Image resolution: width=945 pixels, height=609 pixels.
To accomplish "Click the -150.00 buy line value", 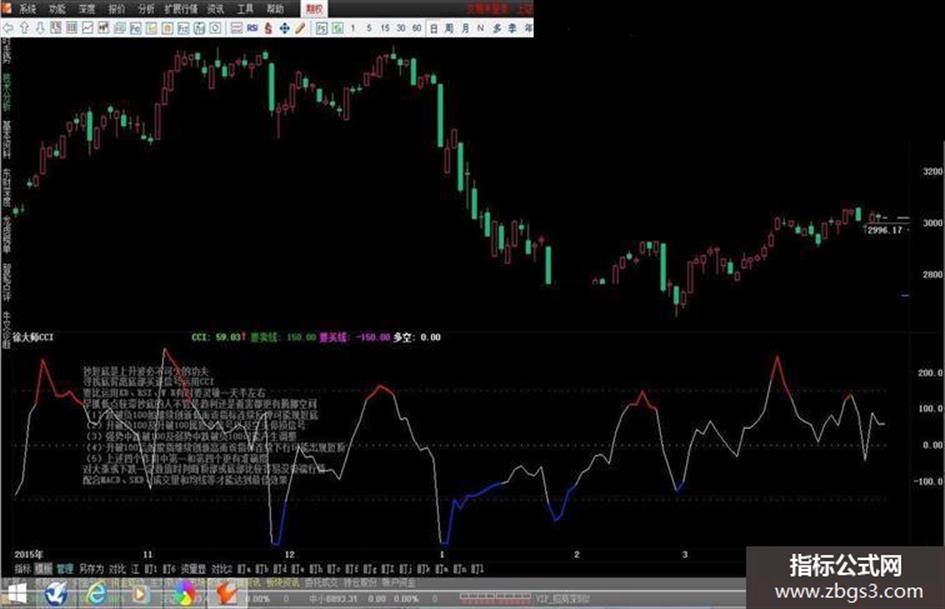I will (x=372, y=337).
